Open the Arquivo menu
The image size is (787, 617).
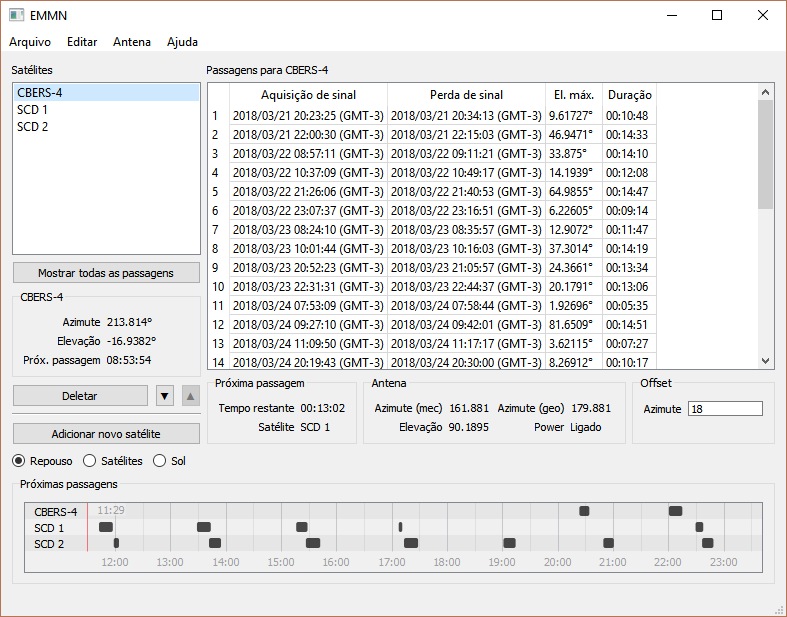(30, 42)
